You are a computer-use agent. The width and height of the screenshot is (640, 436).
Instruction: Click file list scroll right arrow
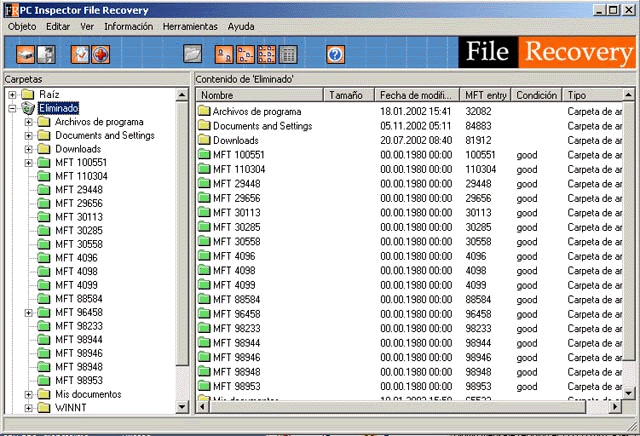(x=616, y=407)
